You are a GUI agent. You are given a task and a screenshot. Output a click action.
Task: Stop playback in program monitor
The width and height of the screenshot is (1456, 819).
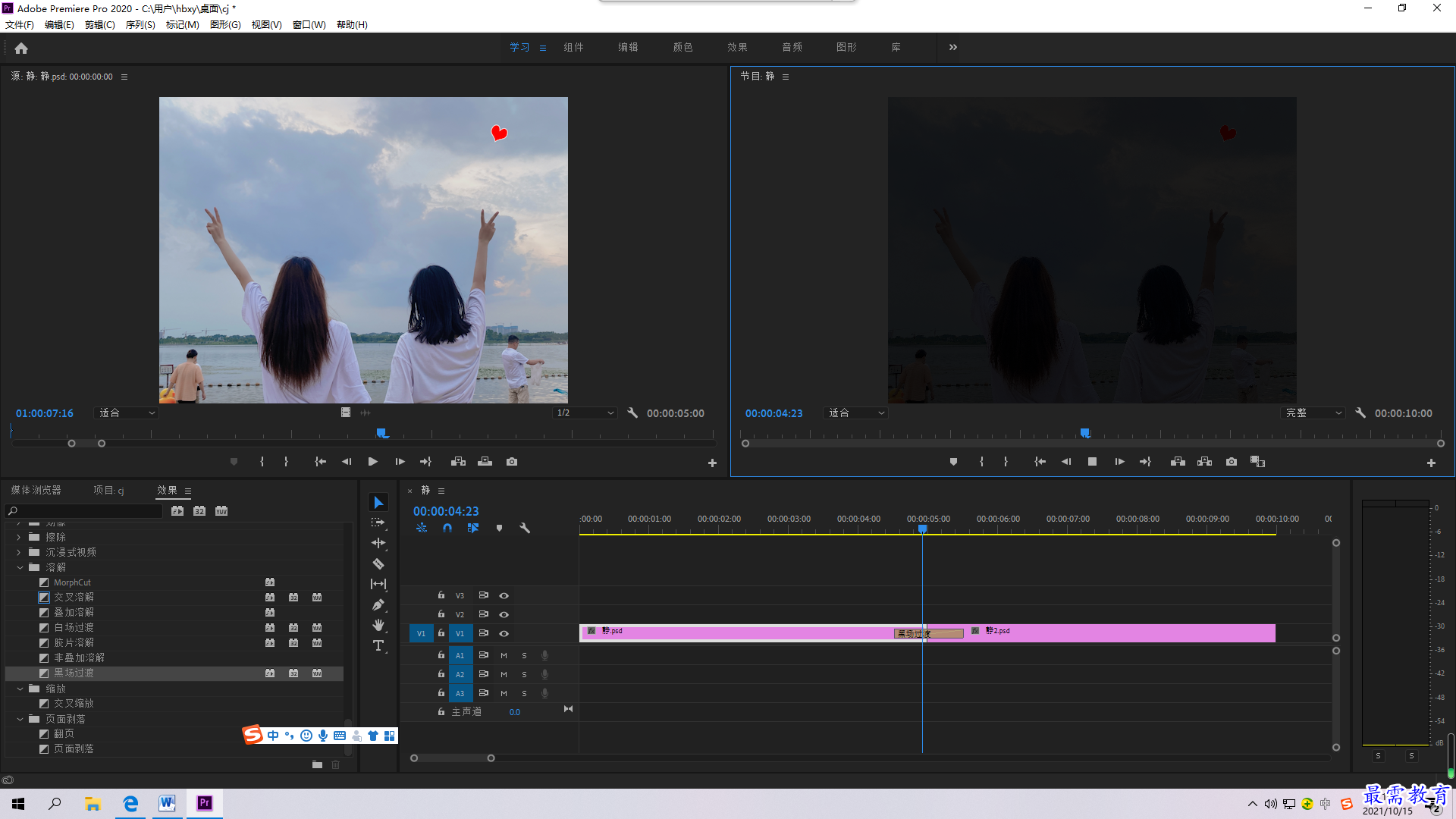1092,462
